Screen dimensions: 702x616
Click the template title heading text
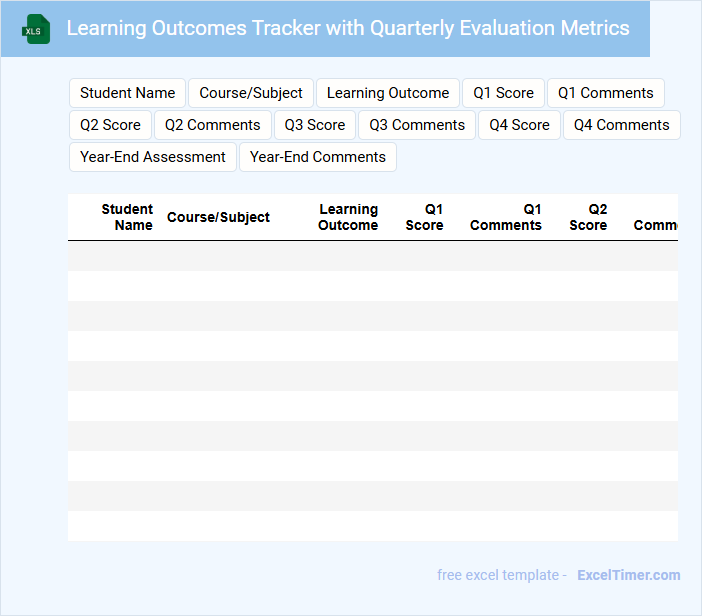[x=348, y=28]
